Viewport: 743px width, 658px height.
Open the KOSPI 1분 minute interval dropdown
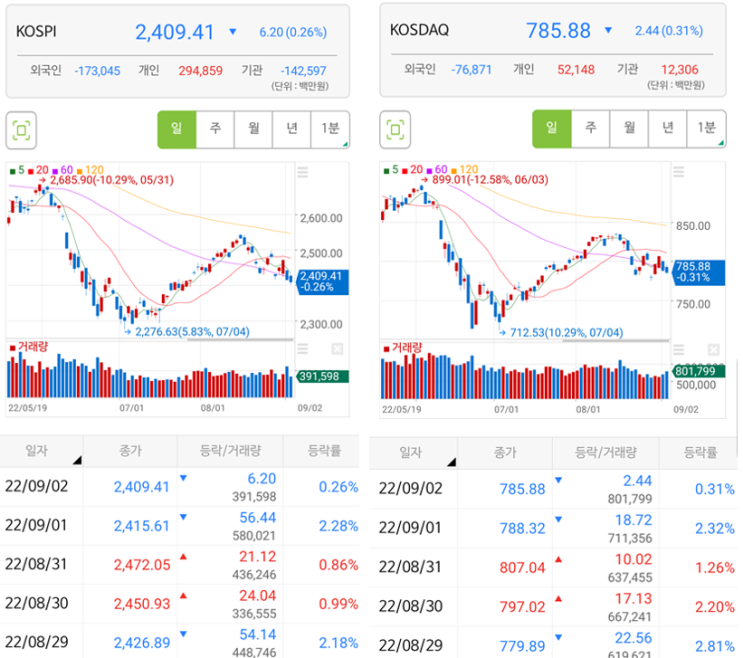pyautogui.click(x=330, y=130)
